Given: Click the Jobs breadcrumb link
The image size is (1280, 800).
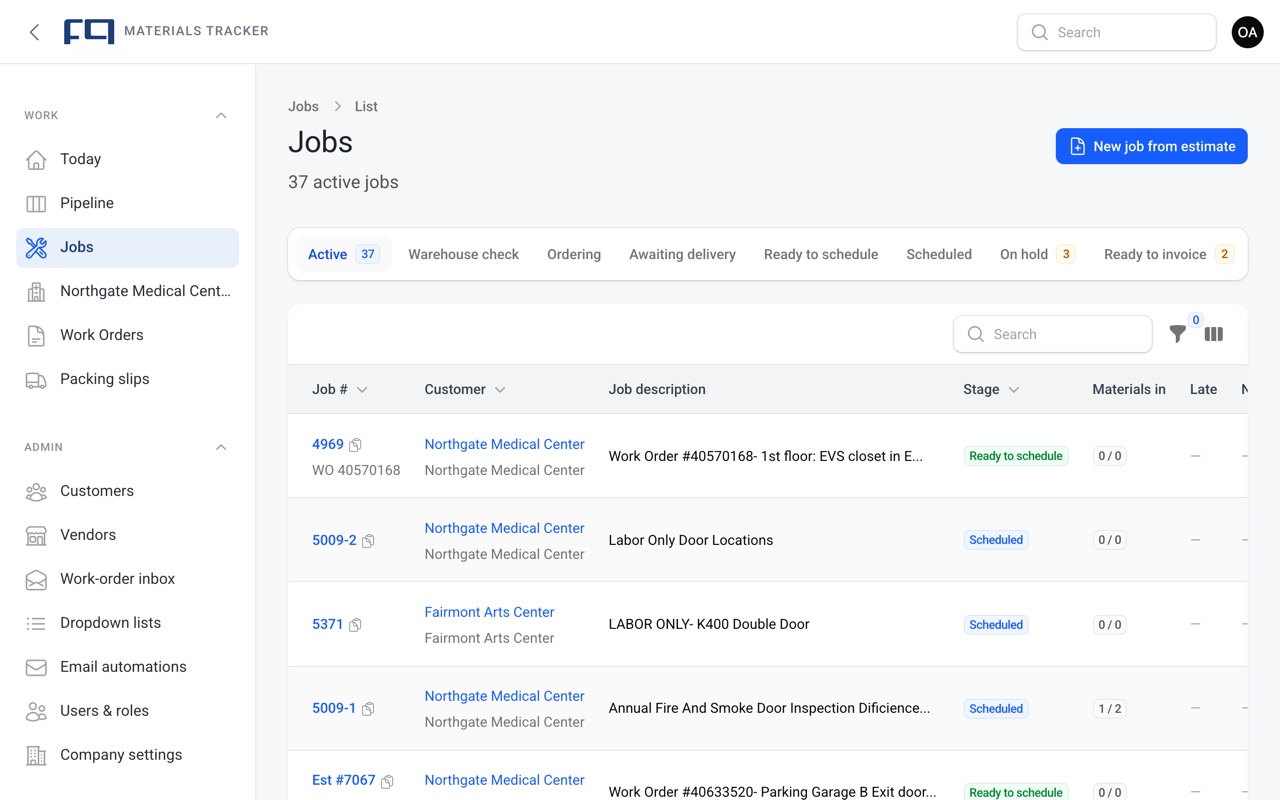Looking at the screenshot, I should point(303,106).
